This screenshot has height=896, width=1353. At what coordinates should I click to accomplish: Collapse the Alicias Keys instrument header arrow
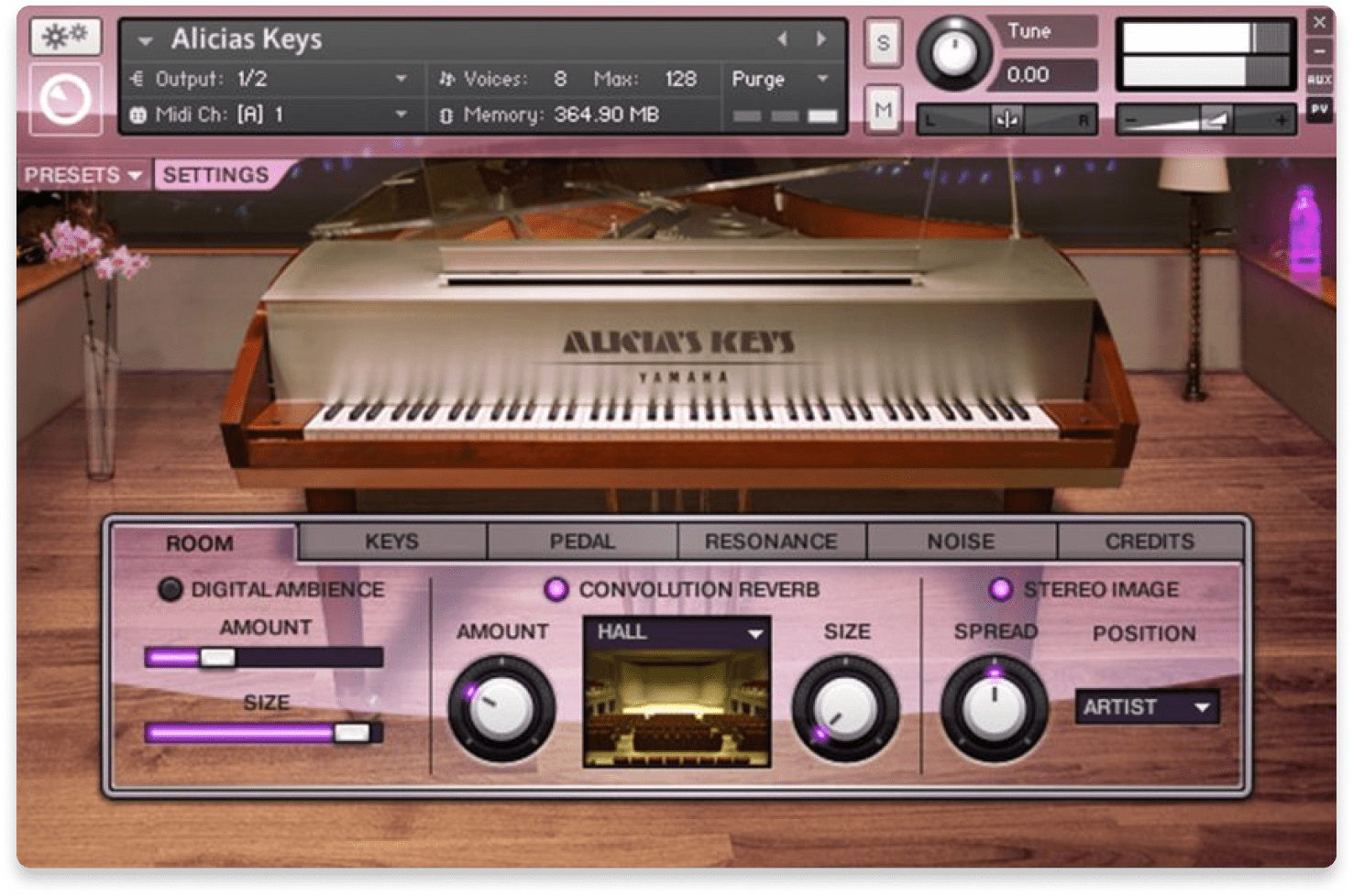(145, 40)
